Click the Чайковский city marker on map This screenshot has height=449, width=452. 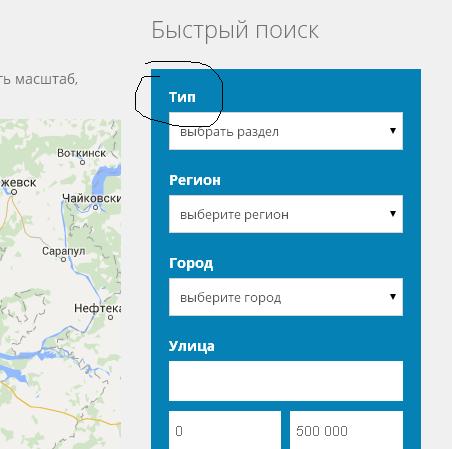point(96,207)
